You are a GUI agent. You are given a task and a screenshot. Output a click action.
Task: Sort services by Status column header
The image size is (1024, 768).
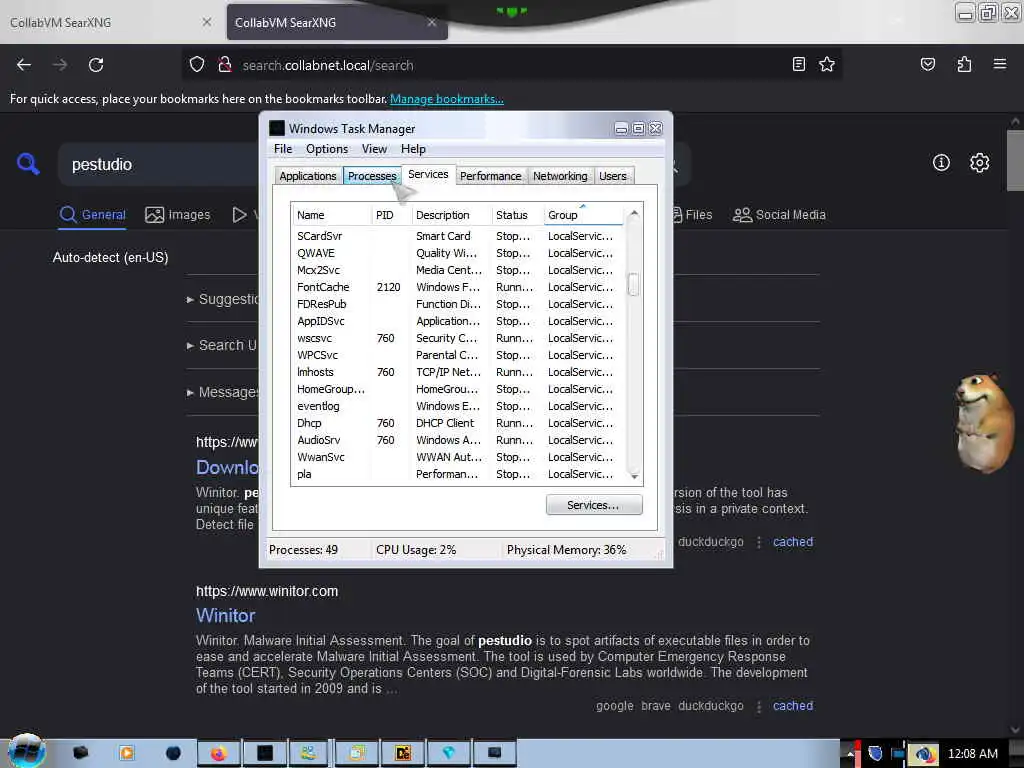(517, 215)
